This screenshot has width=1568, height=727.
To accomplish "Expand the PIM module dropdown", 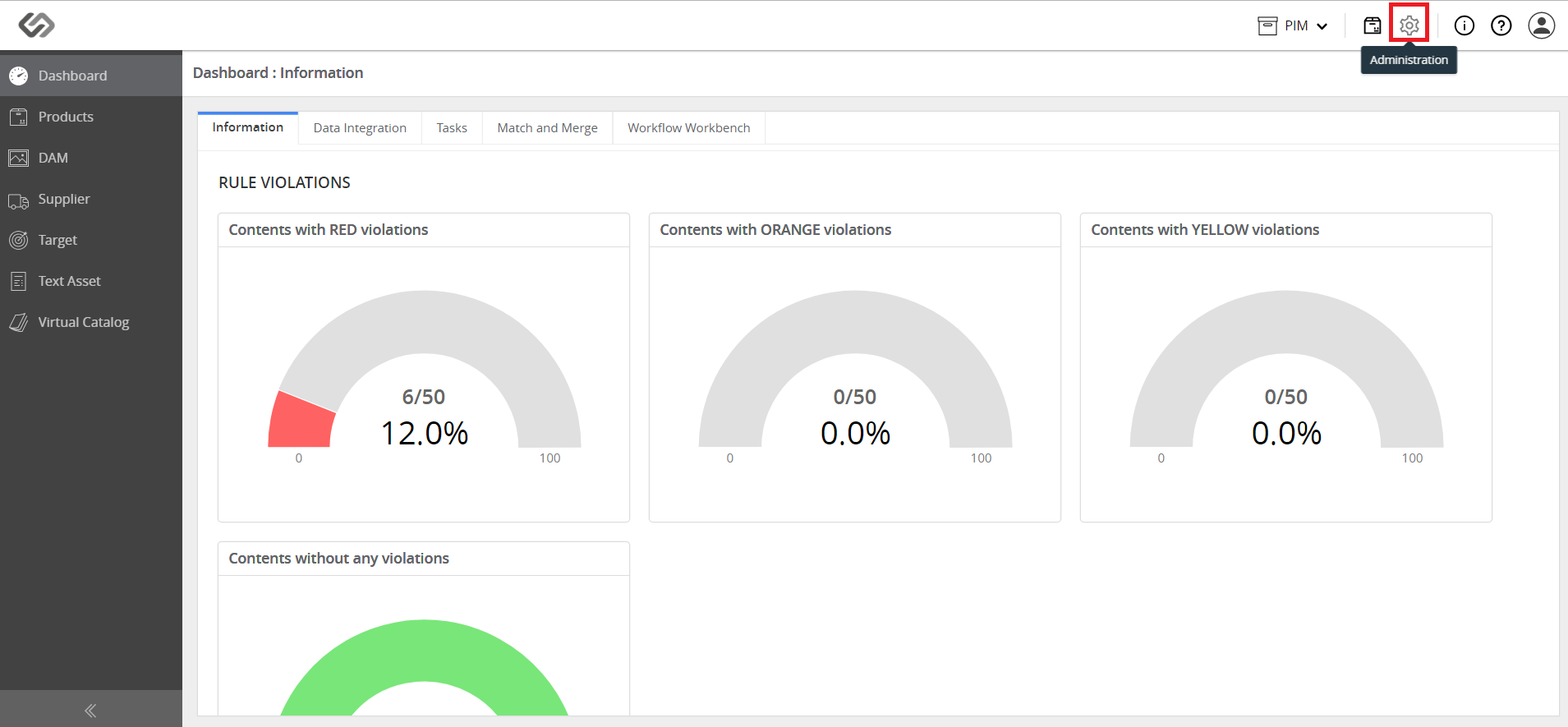I will [1293, 25].
